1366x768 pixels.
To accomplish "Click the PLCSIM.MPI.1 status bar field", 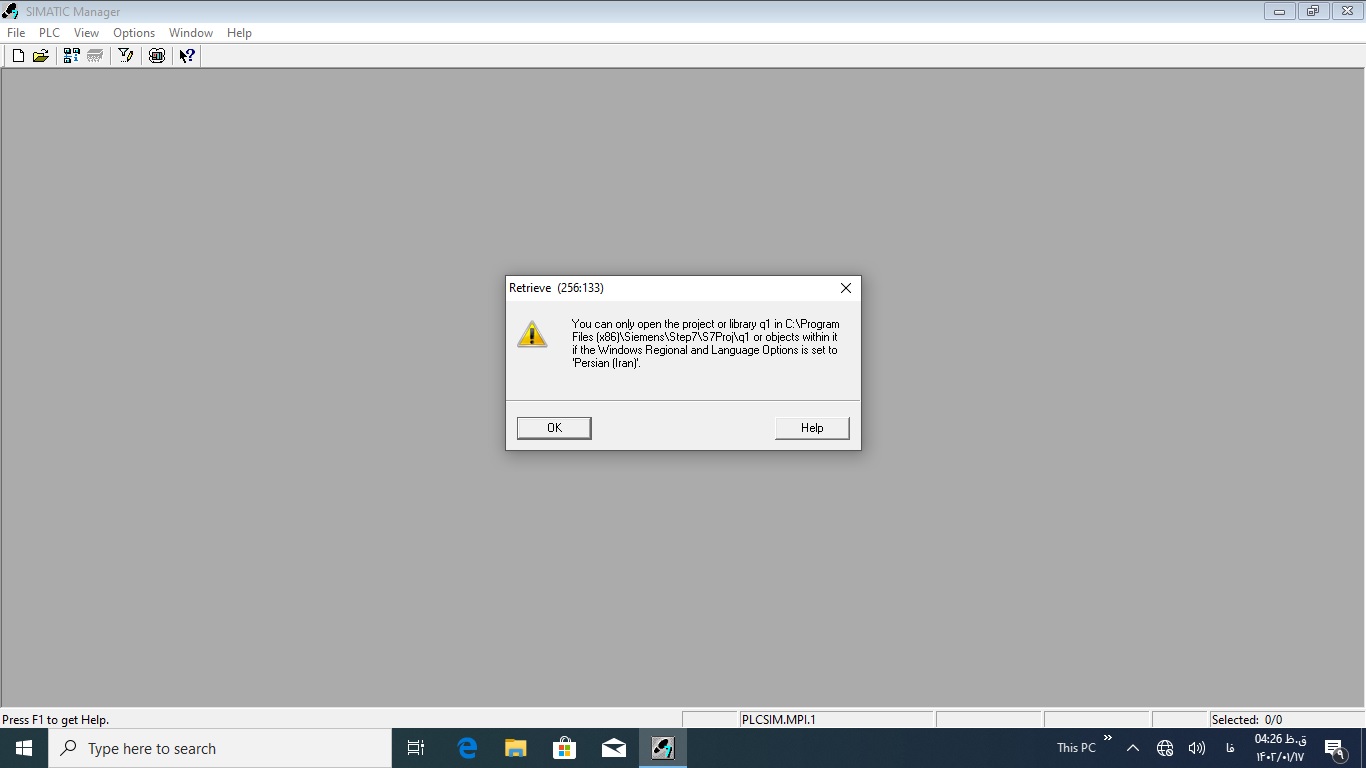I will [836, 720].
